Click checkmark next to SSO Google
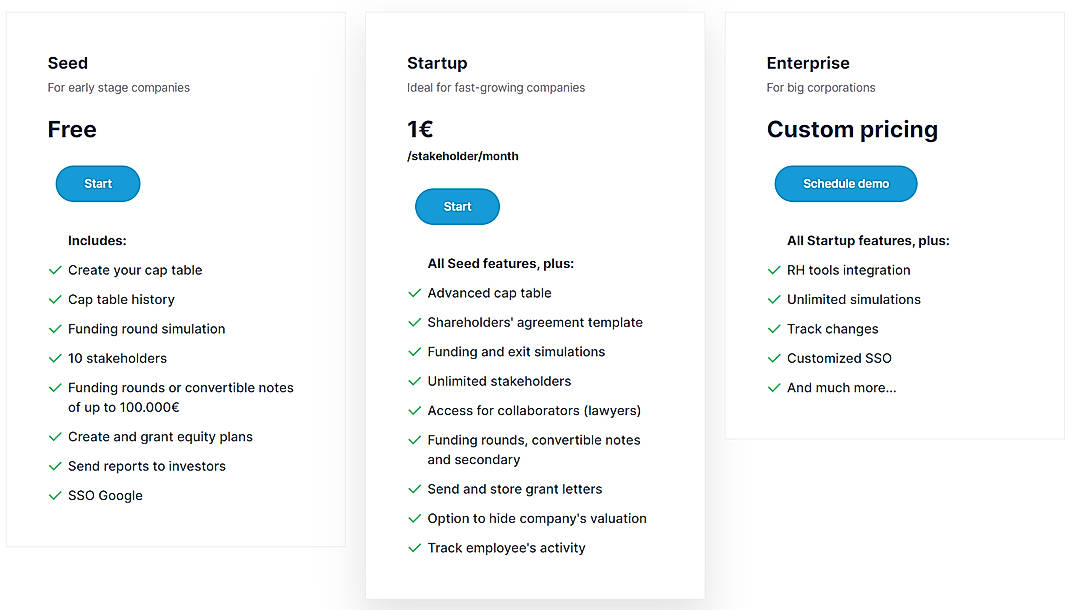This screenshot has height=610, width=1070. click(x=55, y=495)
